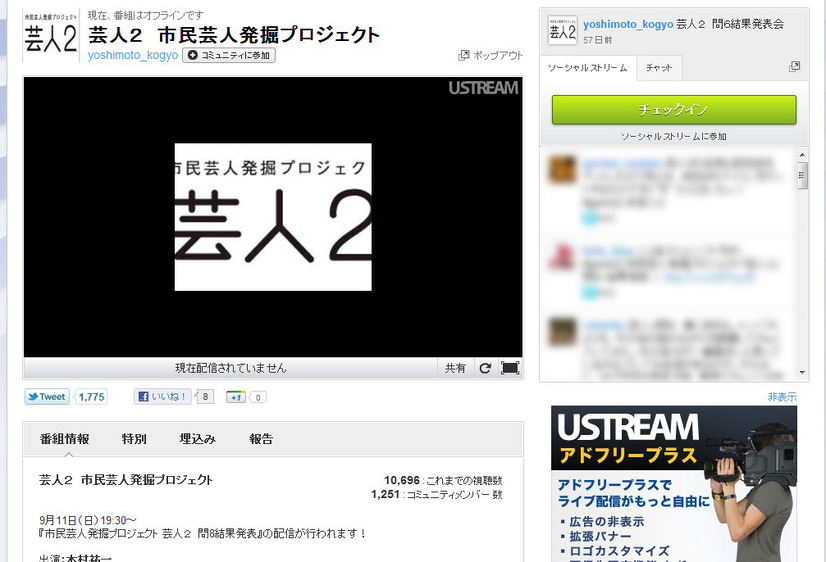Click the 1,251 community member count
The image size is (826, 562).
point(385,495)
